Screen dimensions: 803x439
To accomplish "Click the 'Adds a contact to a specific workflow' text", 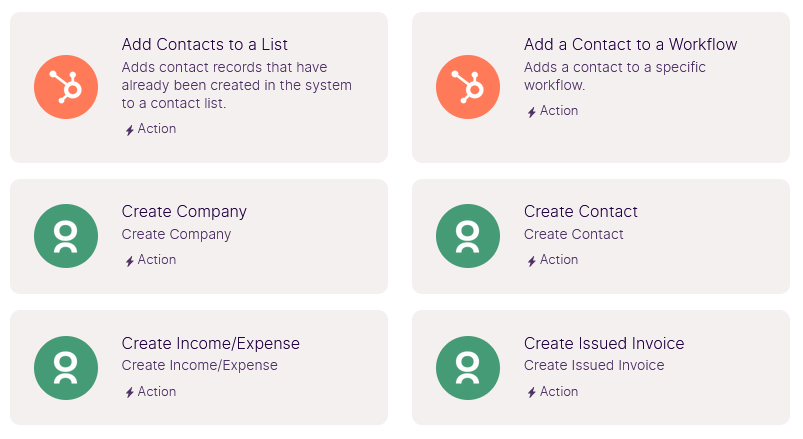I will coord(615,76).
